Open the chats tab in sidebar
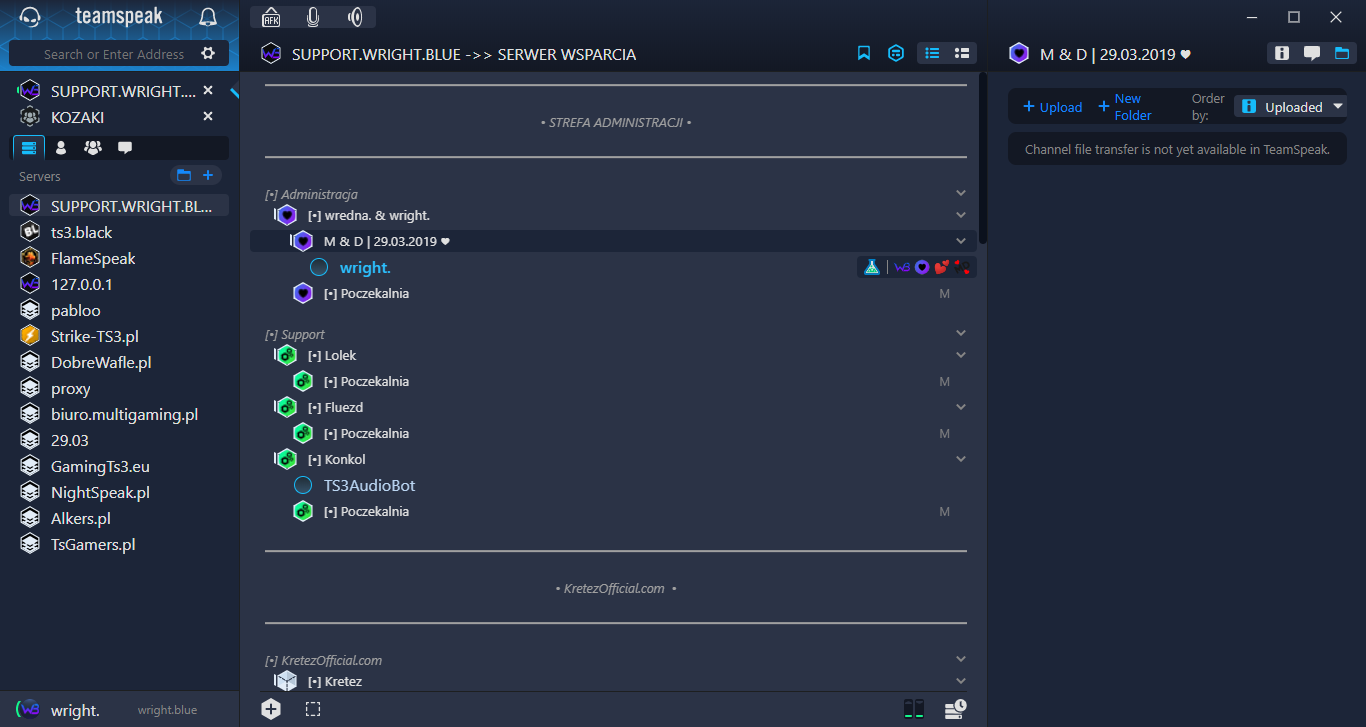 (x=125, y=148)
